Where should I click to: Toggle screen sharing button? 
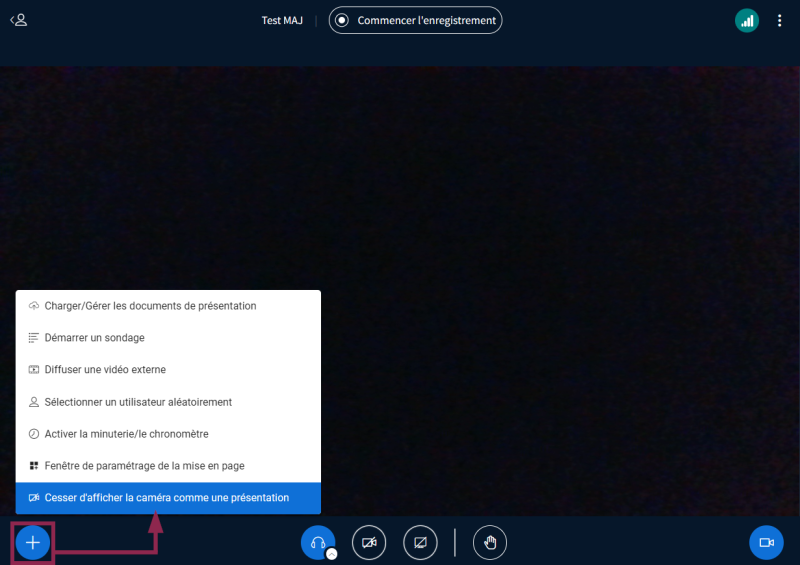tap(420, 542)
